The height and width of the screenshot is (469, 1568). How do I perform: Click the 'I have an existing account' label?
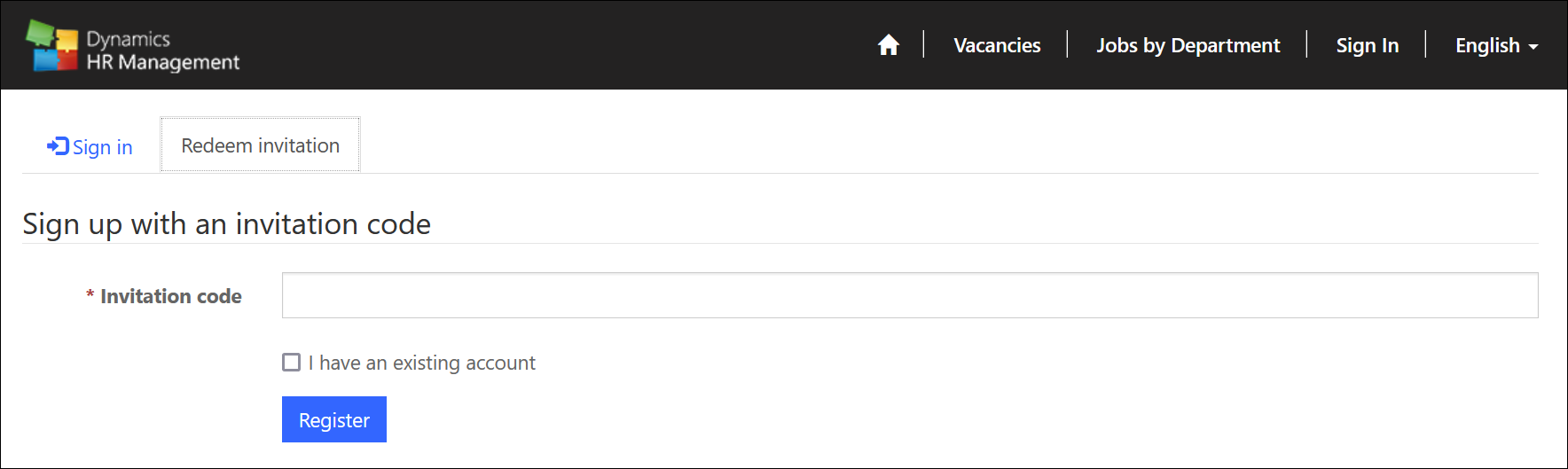[x=421, y=363]
